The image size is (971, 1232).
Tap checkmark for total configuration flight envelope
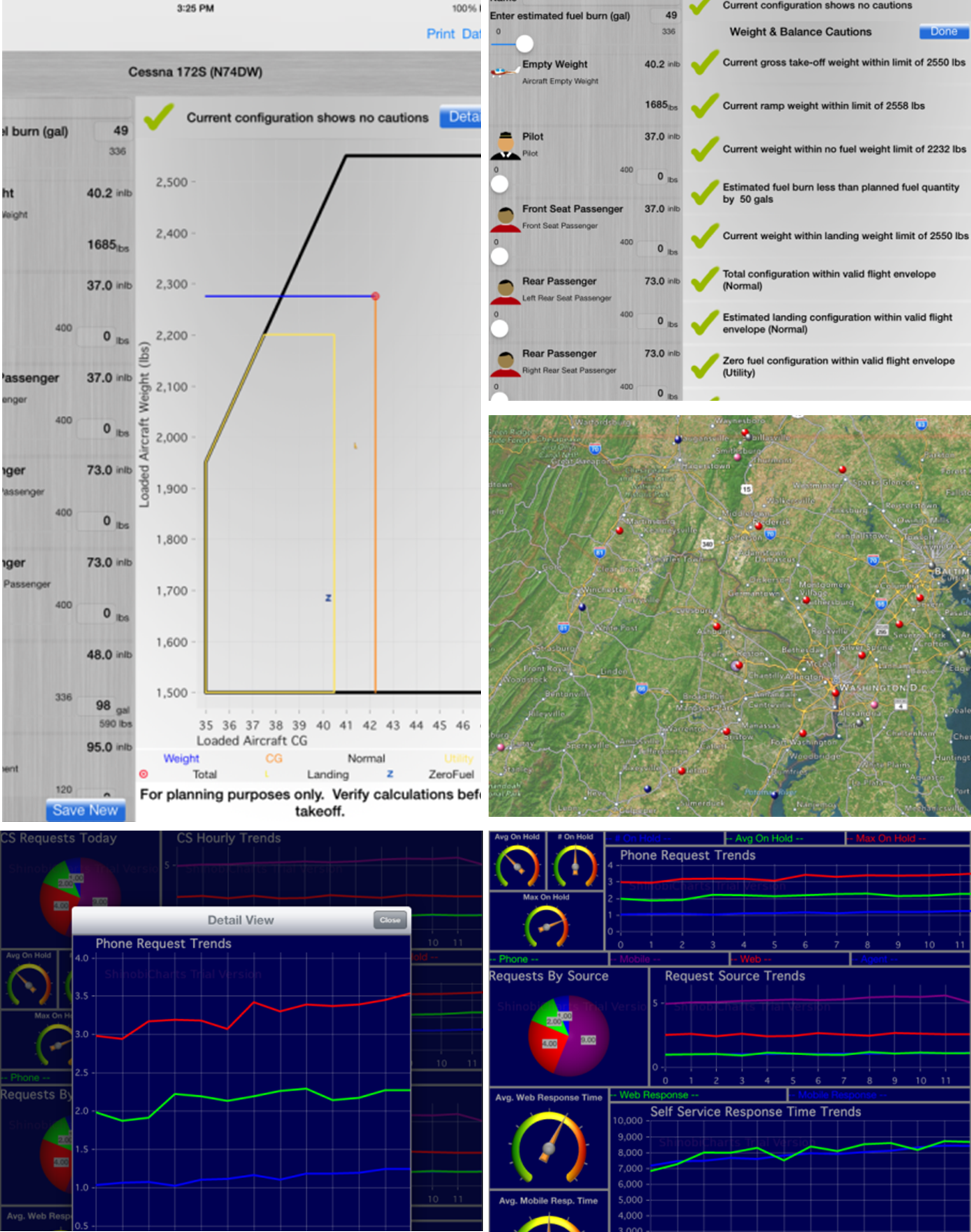tap(704, 279)
